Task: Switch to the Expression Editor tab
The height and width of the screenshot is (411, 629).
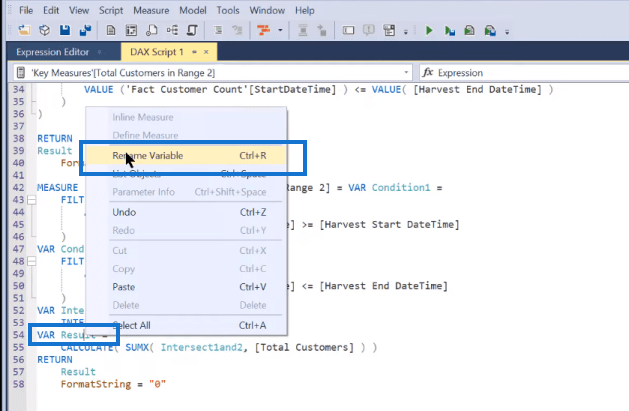Action: (x=53, y=52)
